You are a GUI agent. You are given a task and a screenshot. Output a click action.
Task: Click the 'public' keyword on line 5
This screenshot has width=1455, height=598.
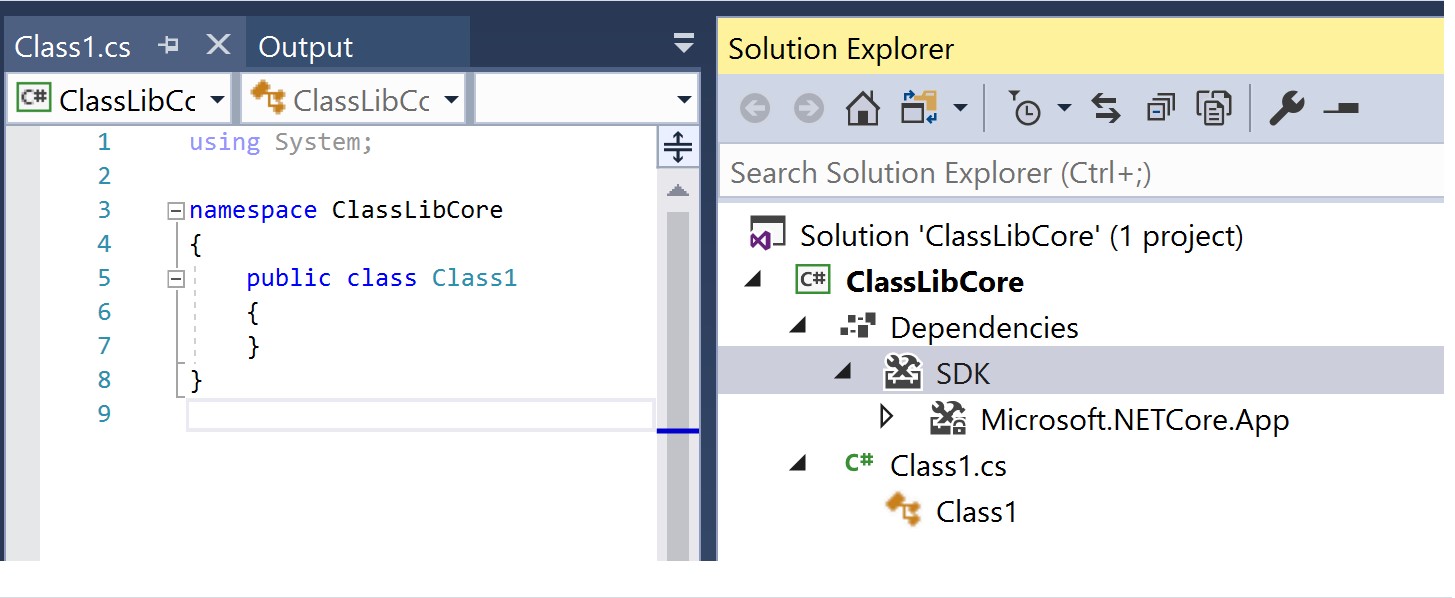coord(289,278)
